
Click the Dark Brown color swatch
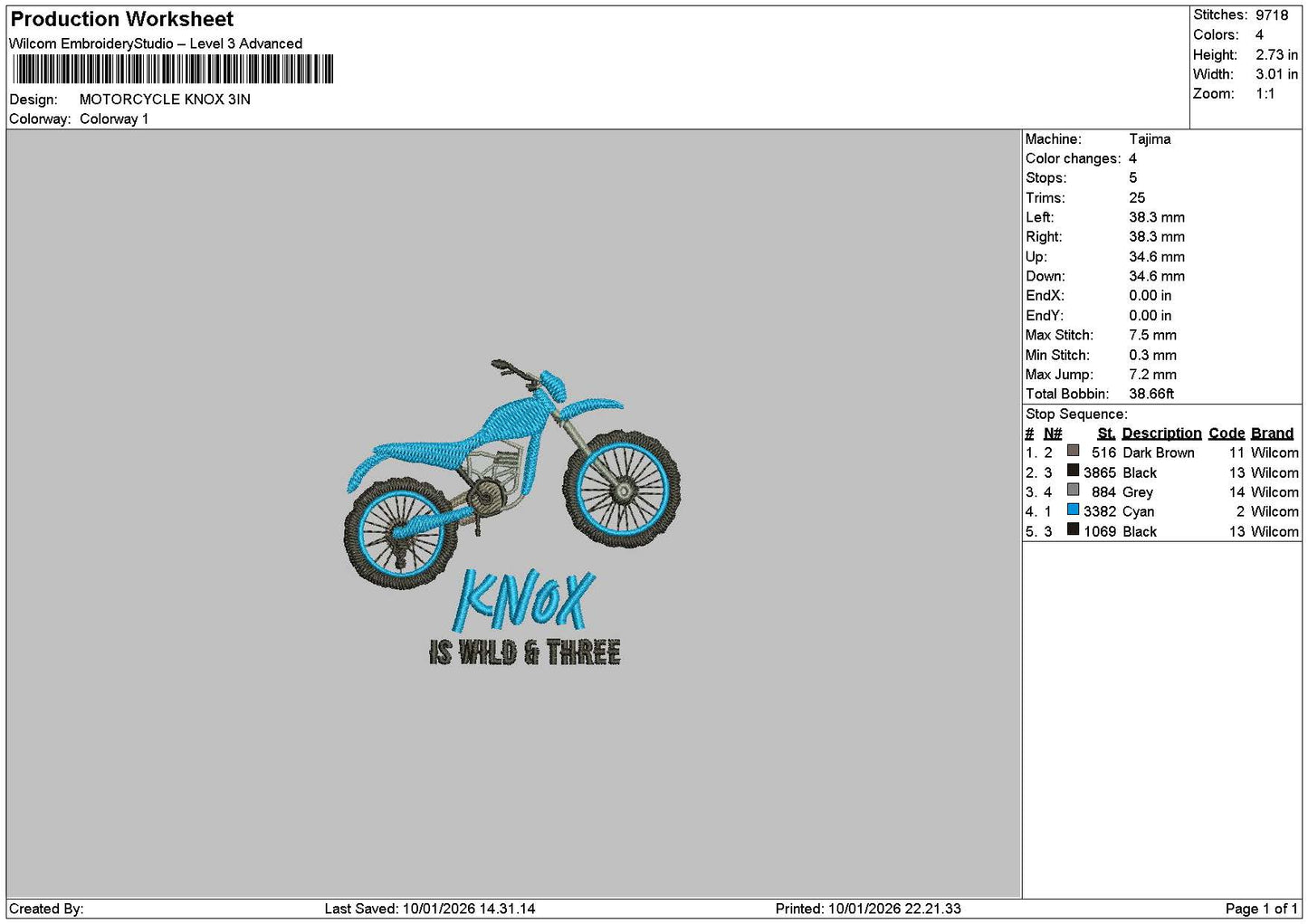1073,451
